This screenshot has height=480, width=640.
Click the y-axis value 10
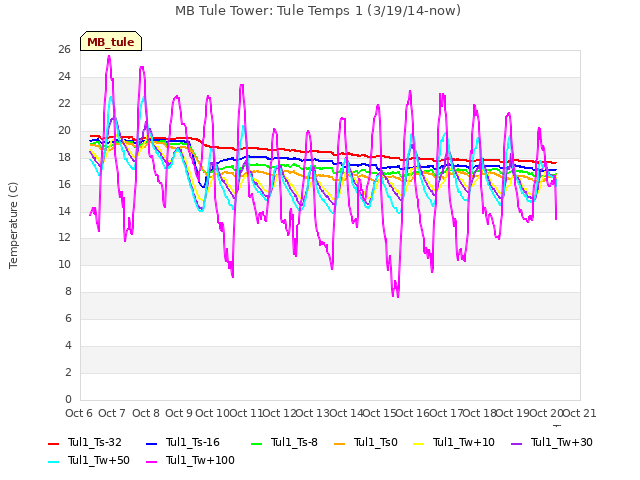click(64, 264)
